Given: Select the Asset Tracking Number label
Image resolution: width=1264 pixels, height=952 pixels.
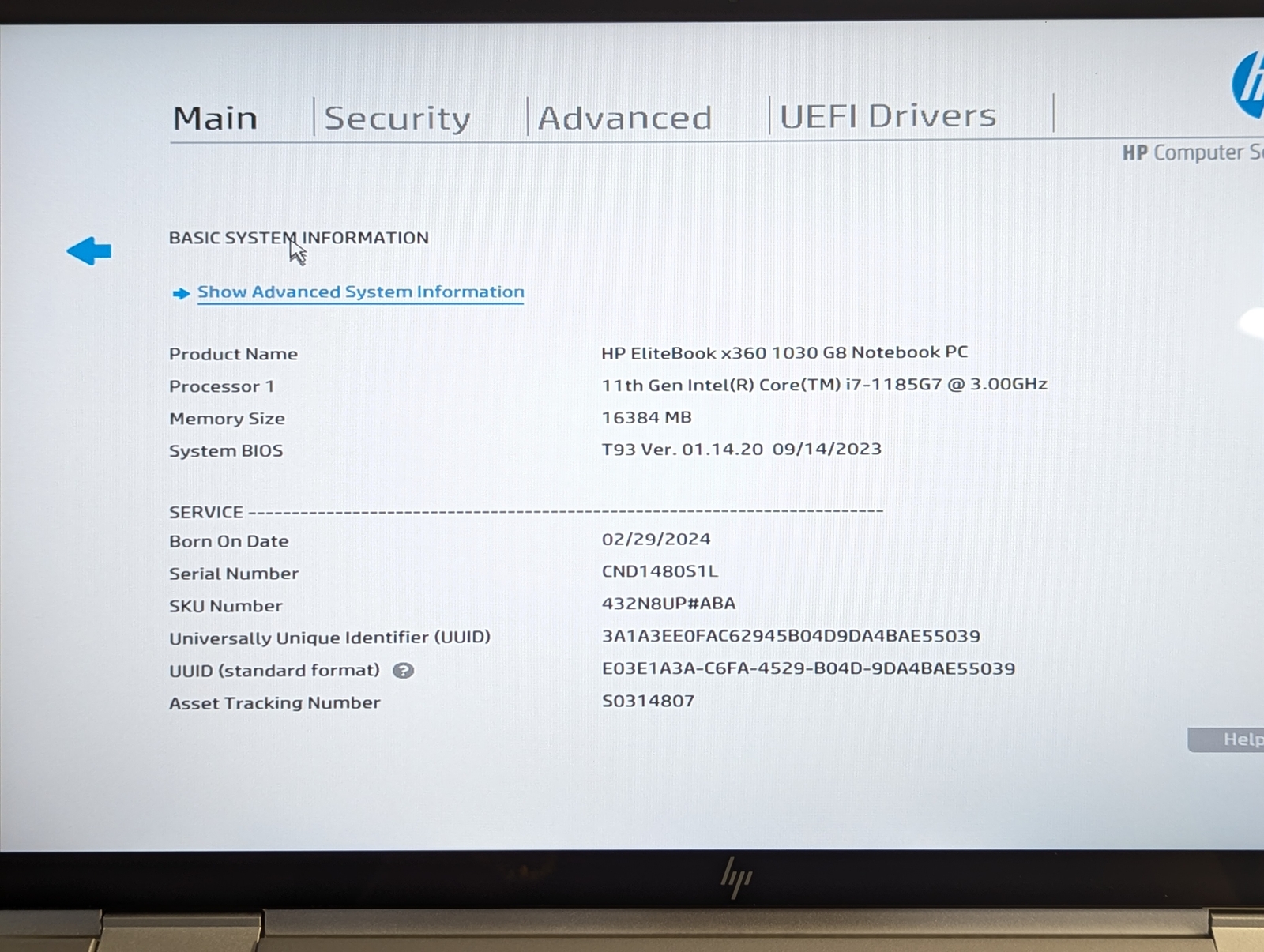Looking at the screenshot, I should [x=274, y=703].
